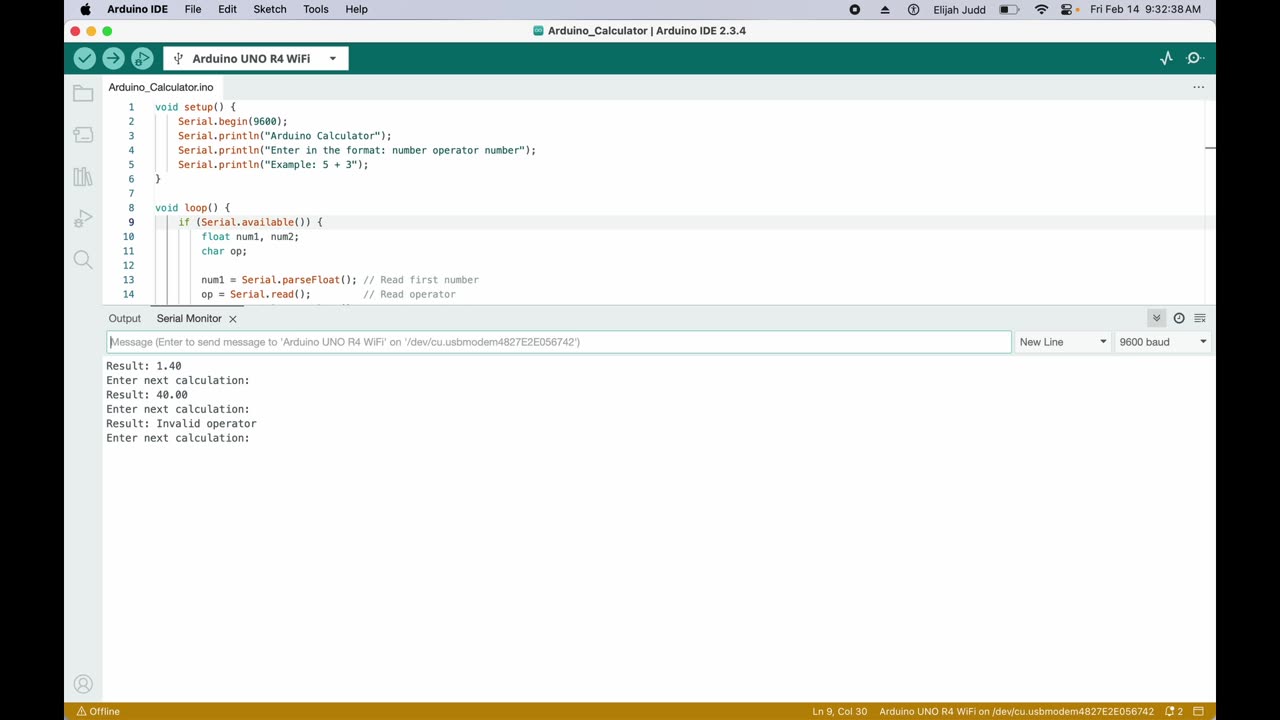Open the File menu
Screen dimensions: 1280x720
tap(193, 9)
